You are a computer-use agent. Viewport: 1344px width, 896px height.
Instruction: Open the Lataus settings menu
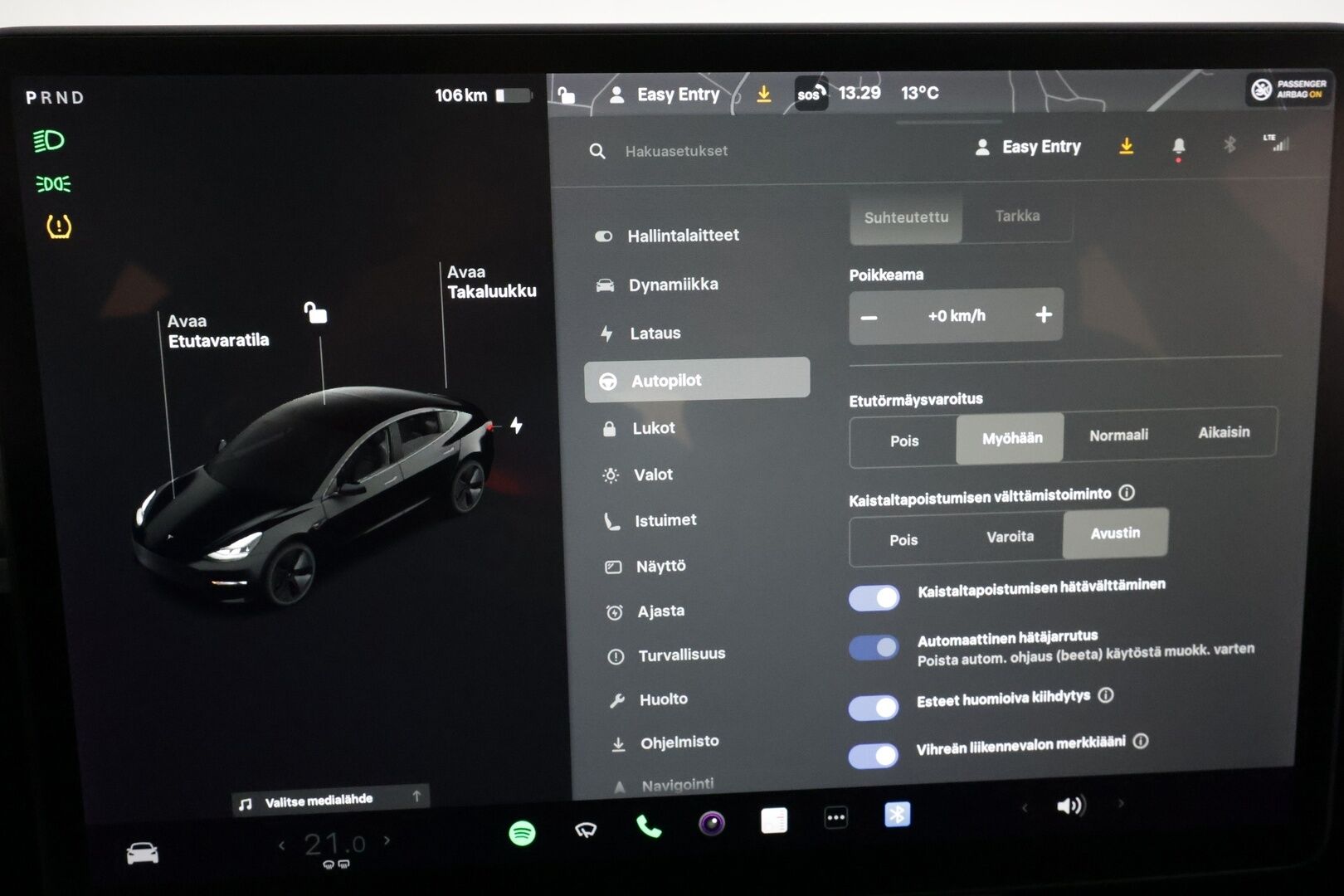point(655,334)
